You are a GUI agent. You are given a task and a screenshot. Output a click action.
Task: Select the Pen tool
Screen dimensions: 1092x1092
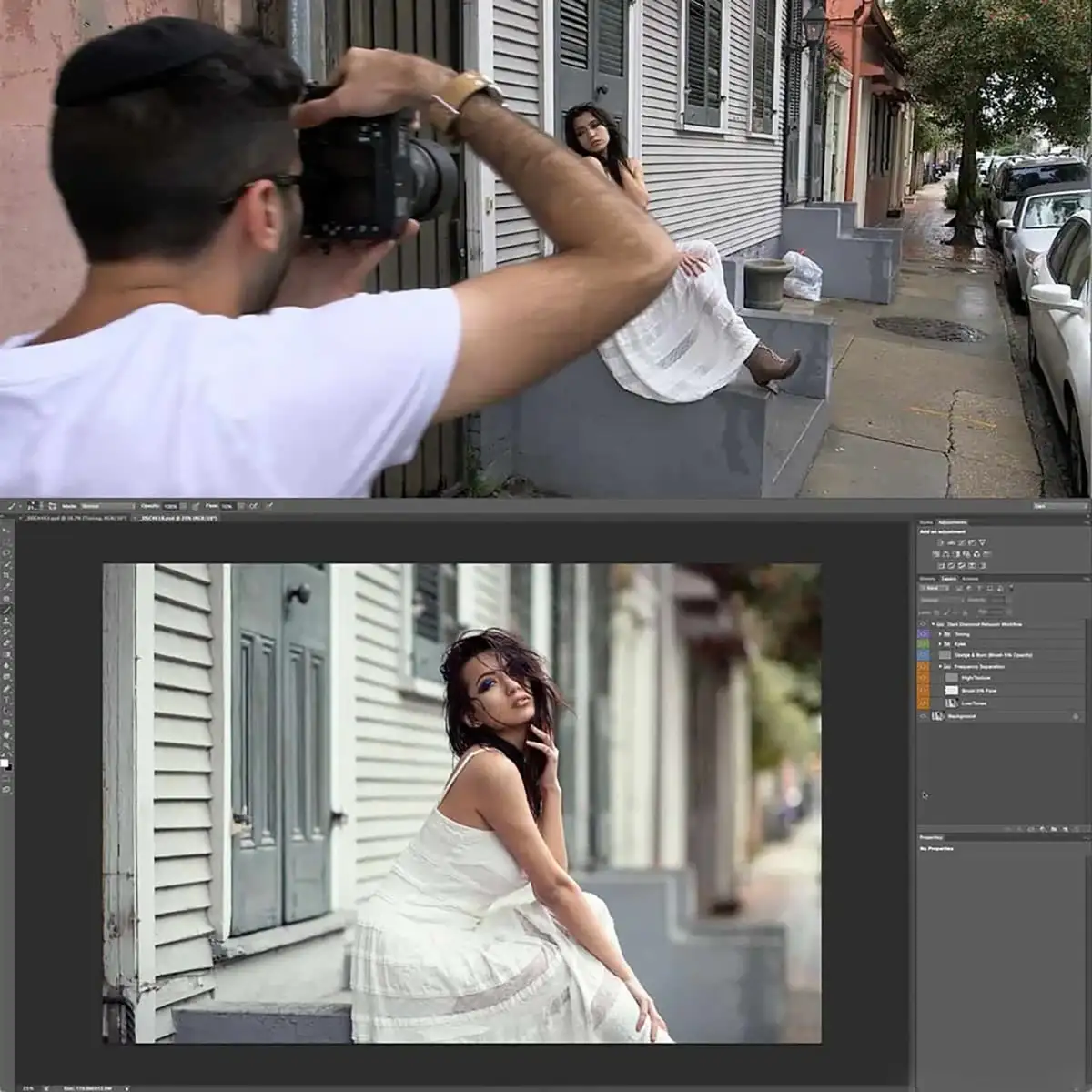tap(7, 687)
